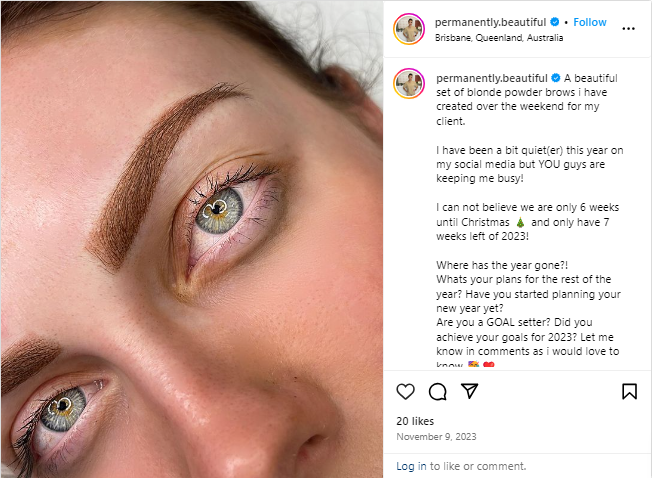Viewport: 652px width, 478px height.
Task: Share the post via paper plane icon
Action: (x=469, y=391)
